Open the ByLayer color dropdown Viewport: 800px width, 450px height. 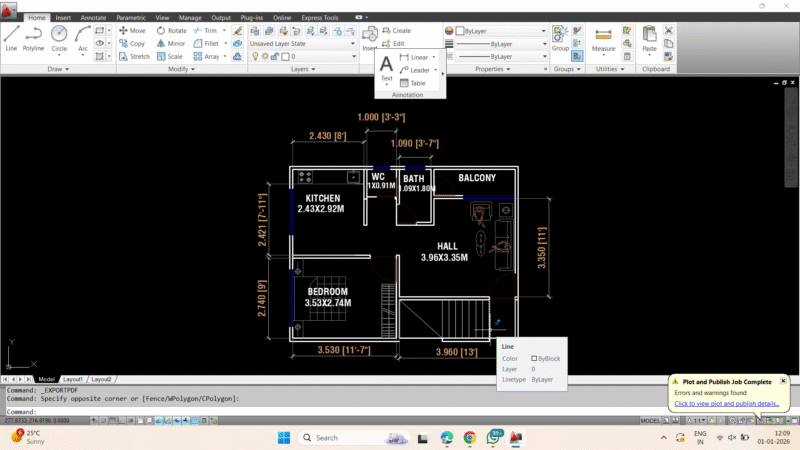click(501, 31)
